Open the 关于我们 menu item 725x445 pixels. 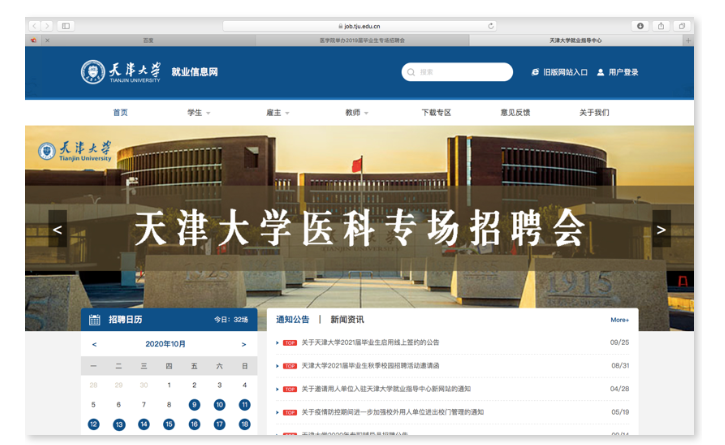click(594, 112)
